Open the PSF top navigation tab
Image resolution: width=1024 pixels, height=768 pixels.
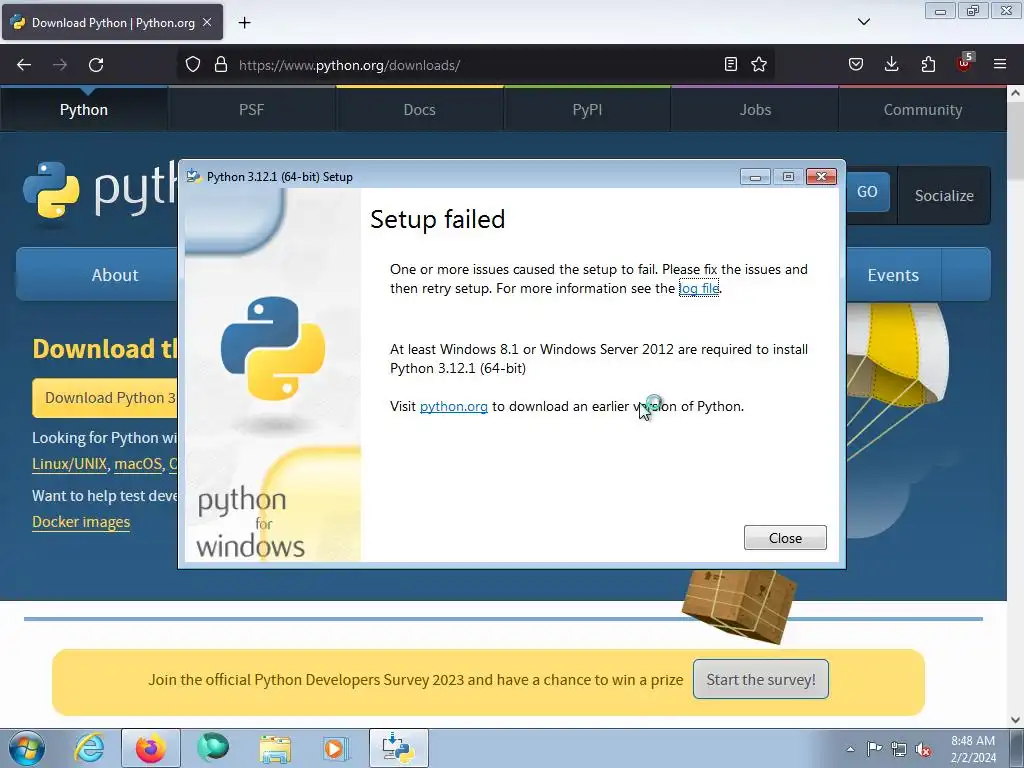(x=251, y=110)
